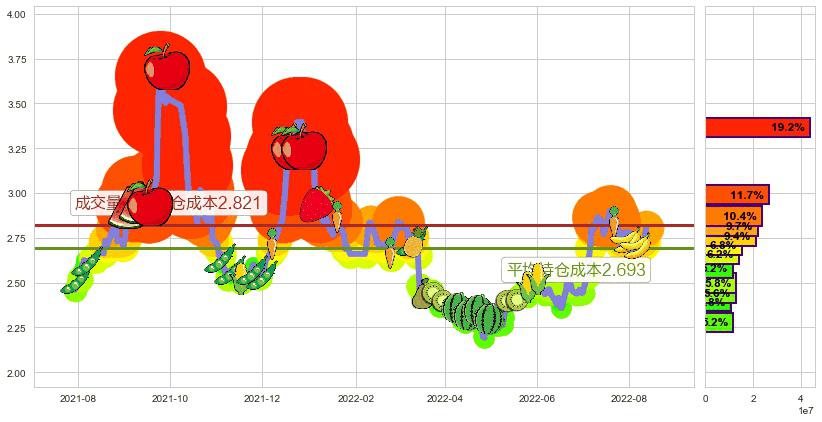Click the 2022-04 date tick label

[x=445, y=398]
